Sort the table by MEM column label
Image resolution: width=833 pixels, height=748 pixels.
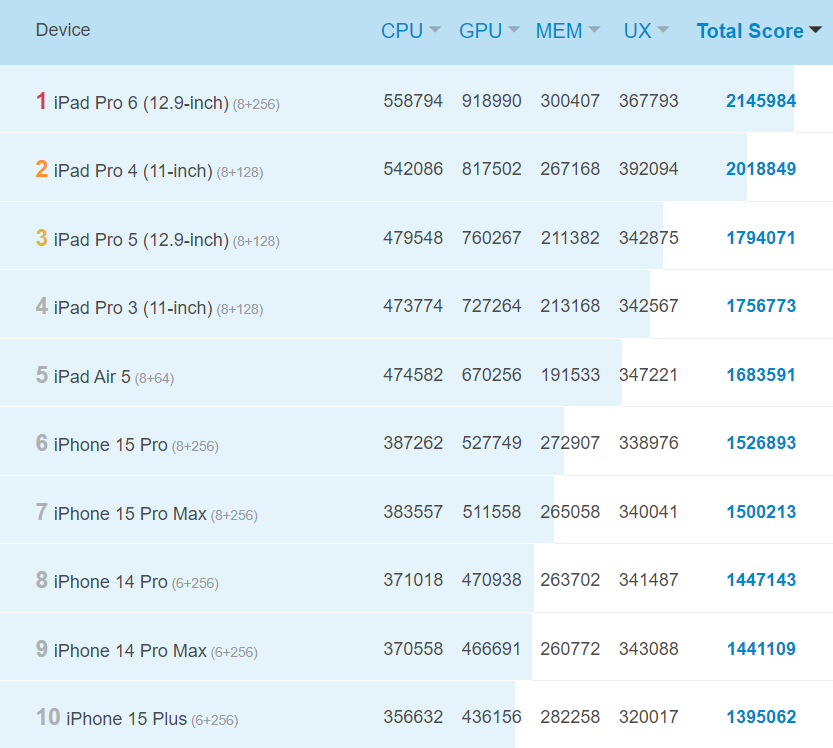point(558,31)
